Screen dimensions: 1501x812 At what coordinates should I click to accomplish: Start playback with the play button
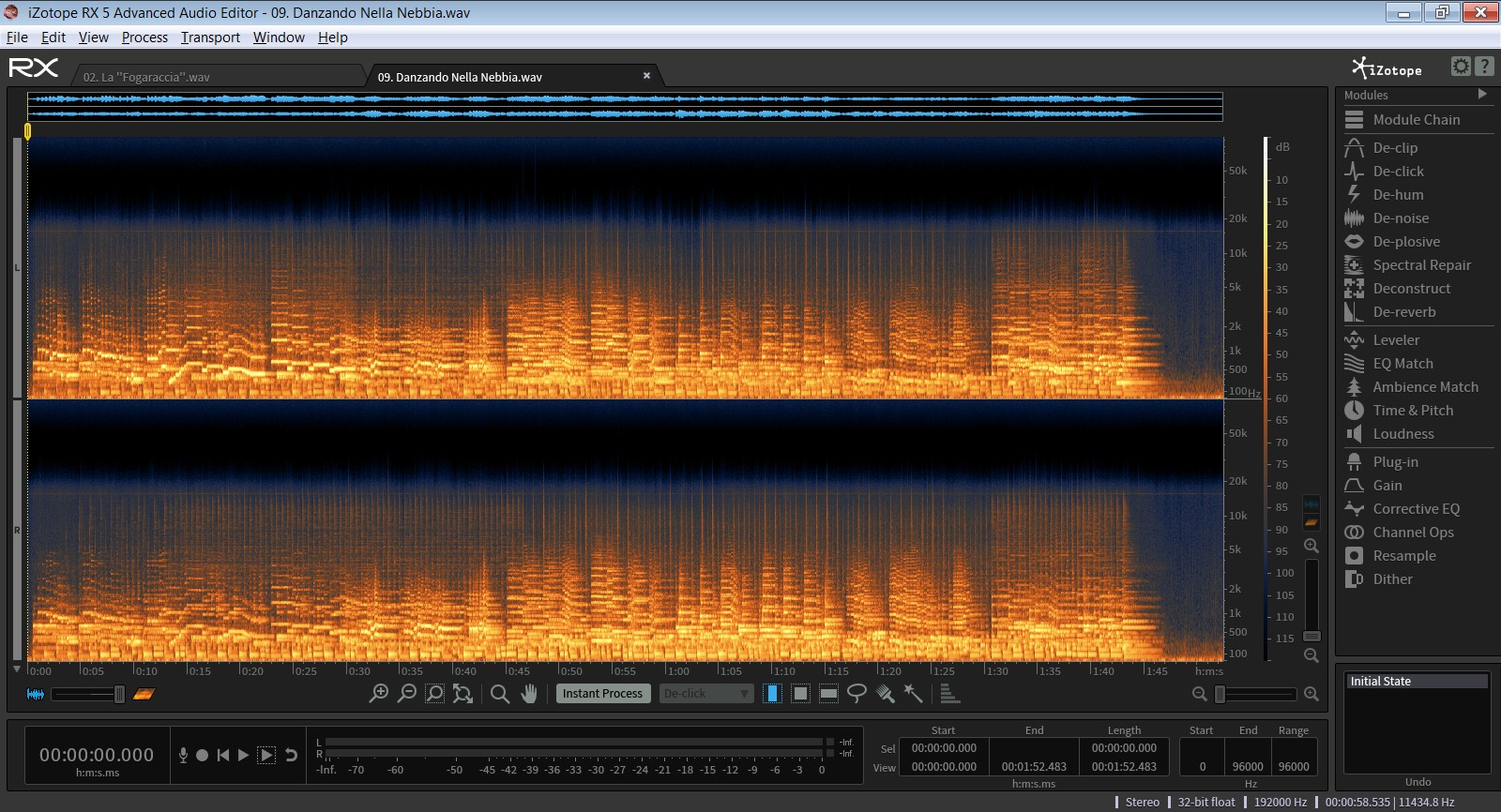(x=244, y=755)
